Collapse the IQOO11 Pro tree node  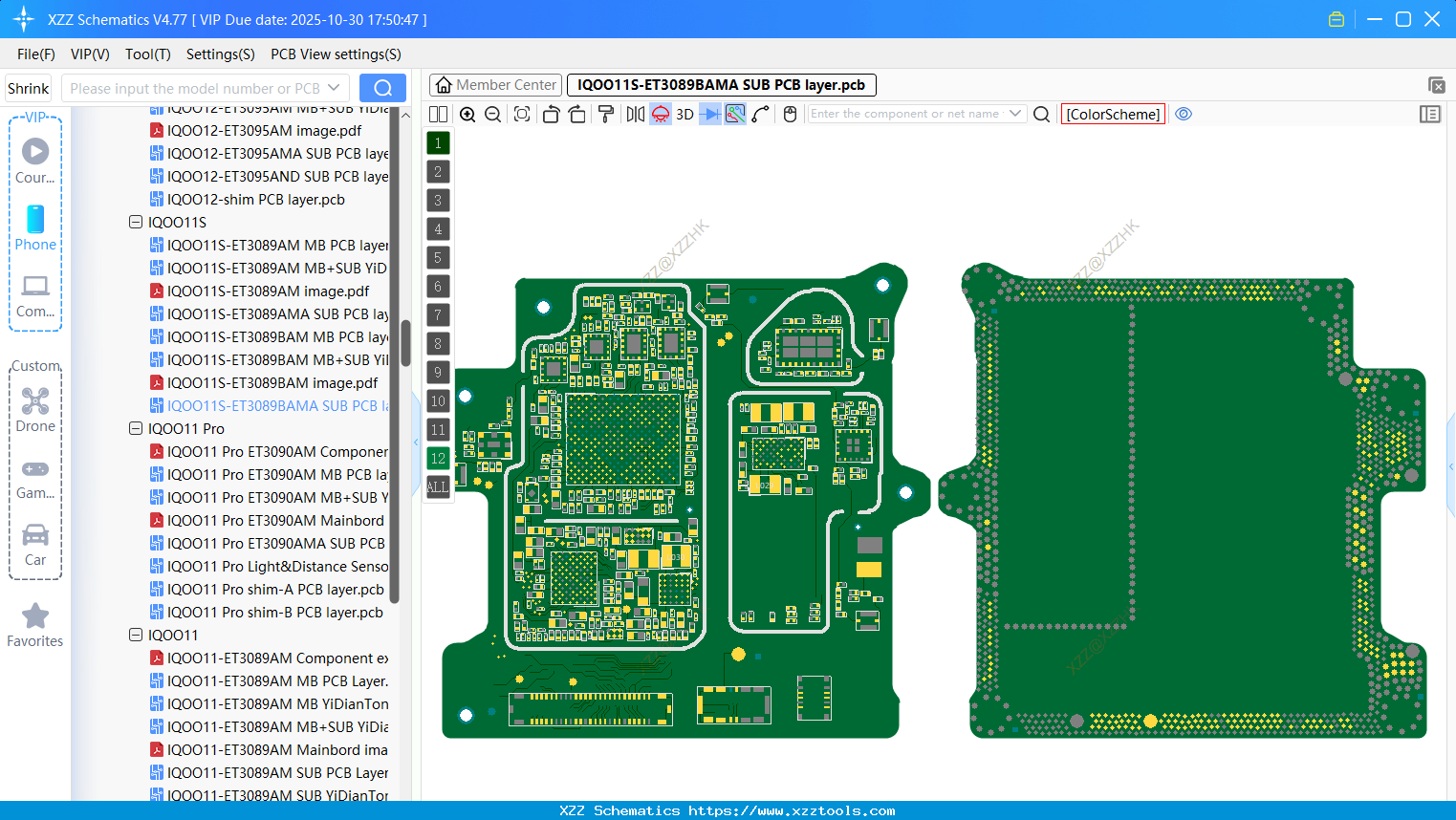coord(135,428)
